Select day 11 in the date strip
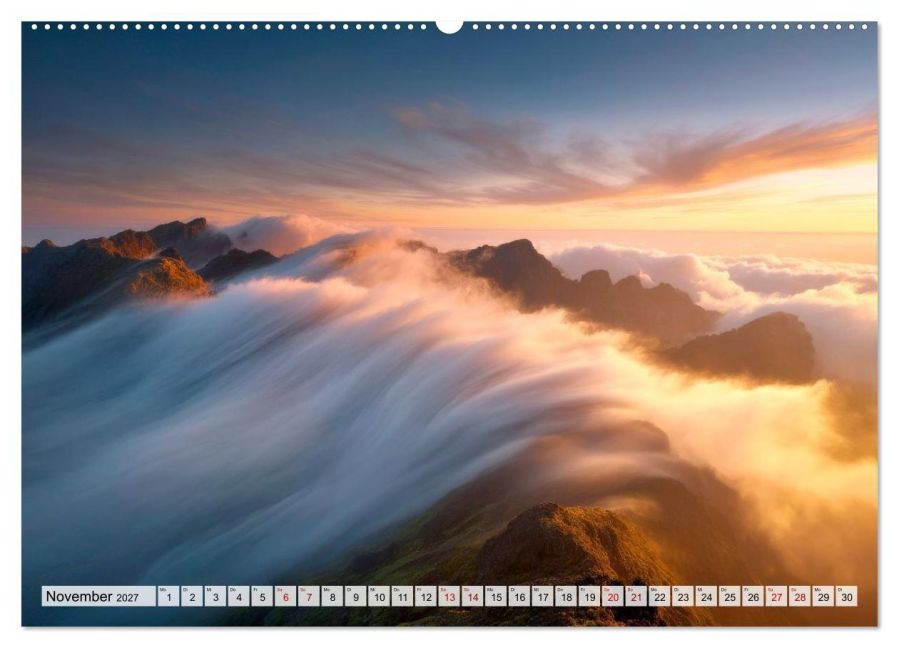The width and height of the screenshot is (899, 648). click(402, 596)
